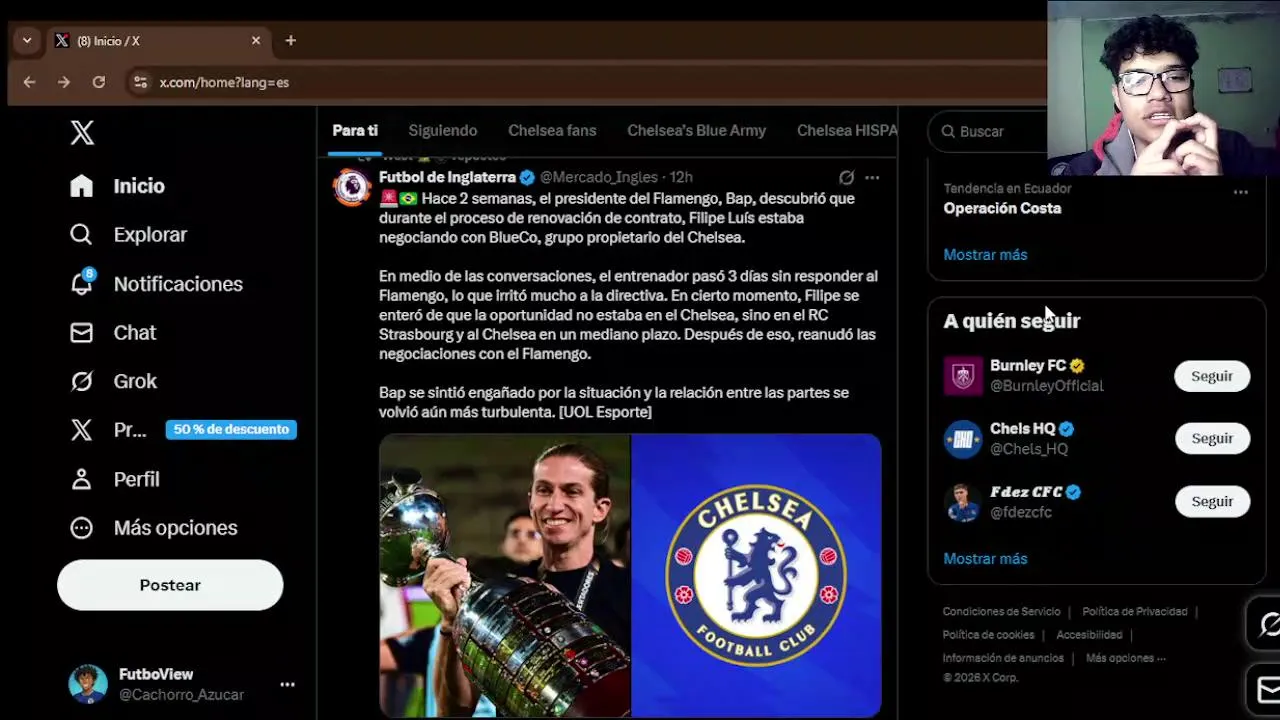
Task: Click Más opciones footer link
Action: tap(1126, 658)
